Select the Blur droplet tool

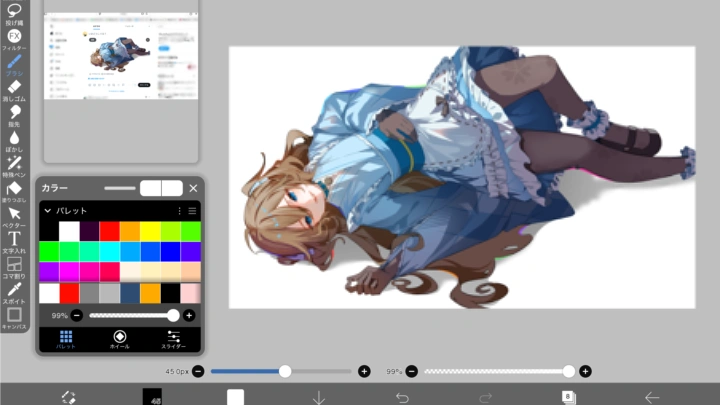point(14,141)
